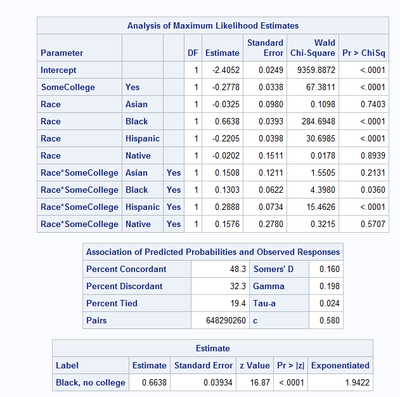This screenshot has height=397, width=400.
Task: Select the Percent Concordant label
Action: tap(126, 269)
